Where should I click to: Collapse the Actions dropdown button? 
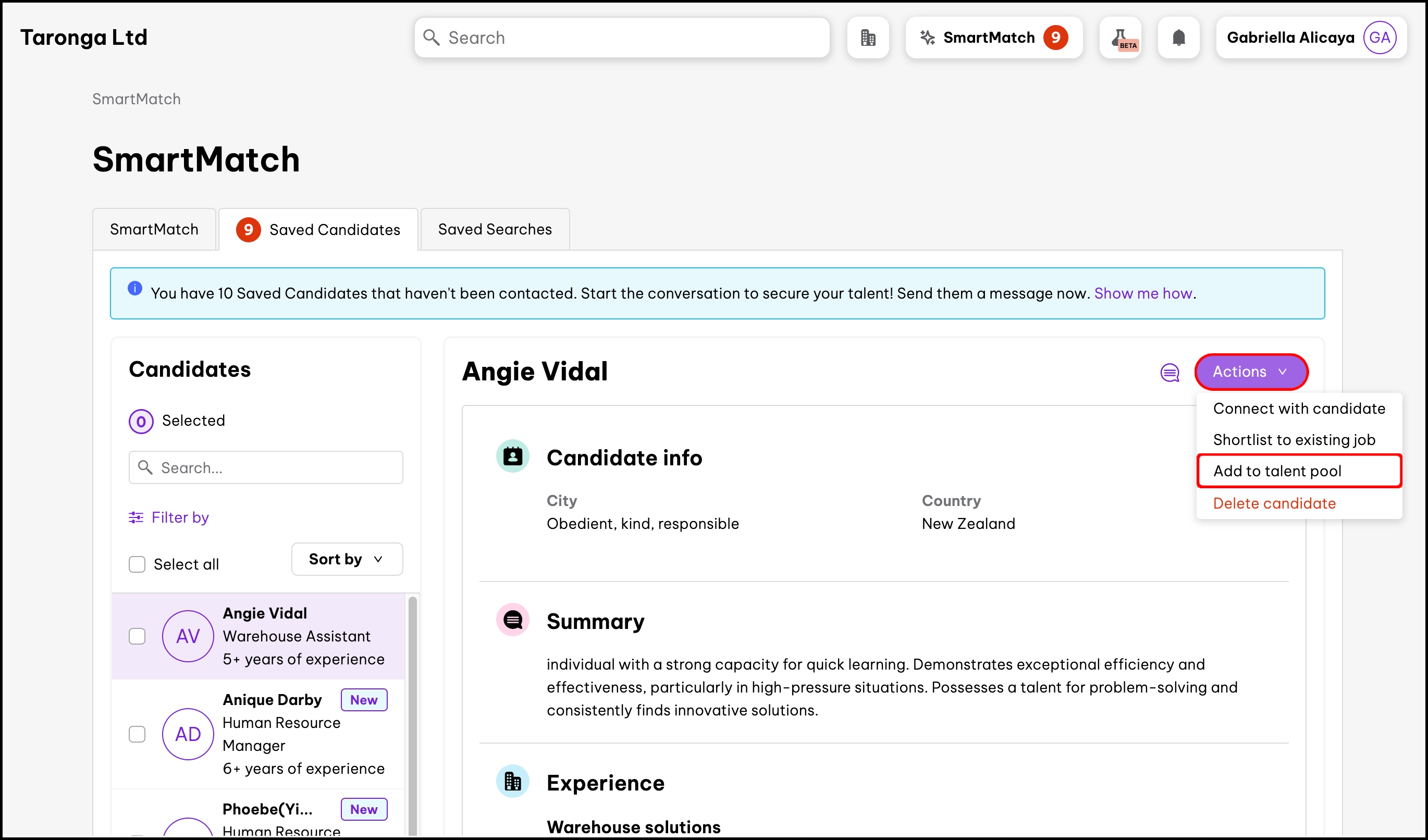click(x=1251, y=372)
